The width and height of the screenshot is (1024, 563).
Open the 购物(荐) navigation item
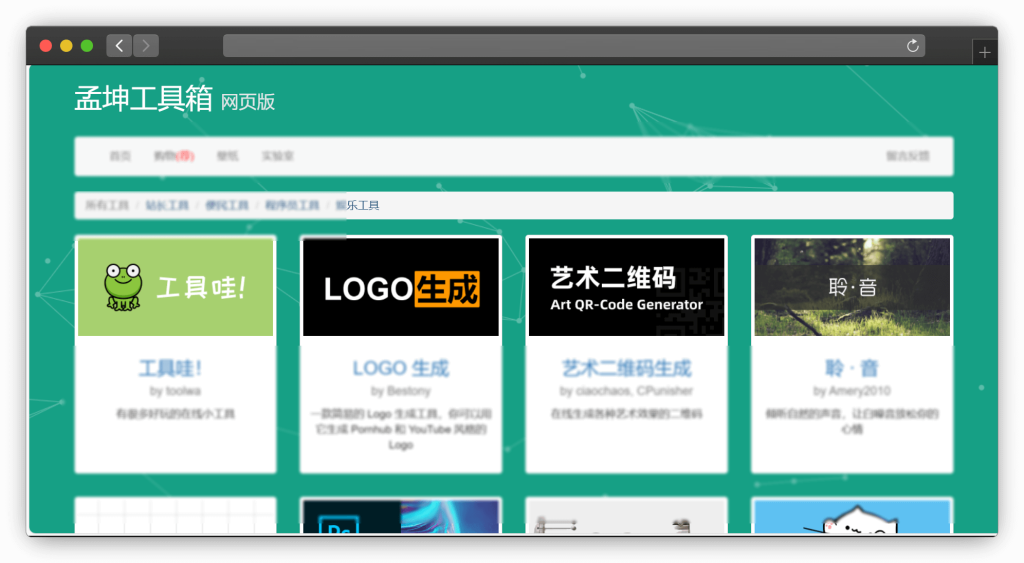tap(174, 156)
